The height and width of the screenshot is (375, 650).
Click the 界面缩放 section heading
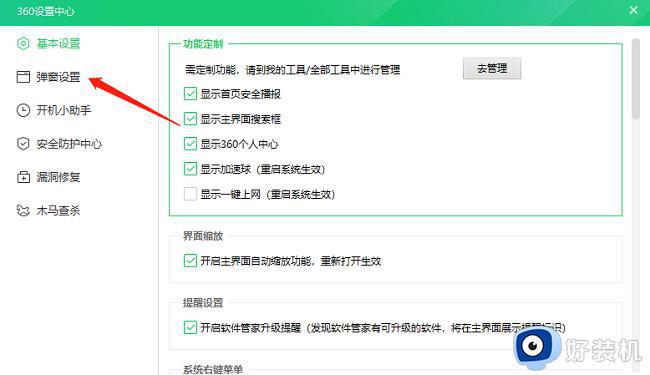pos(203,236)
